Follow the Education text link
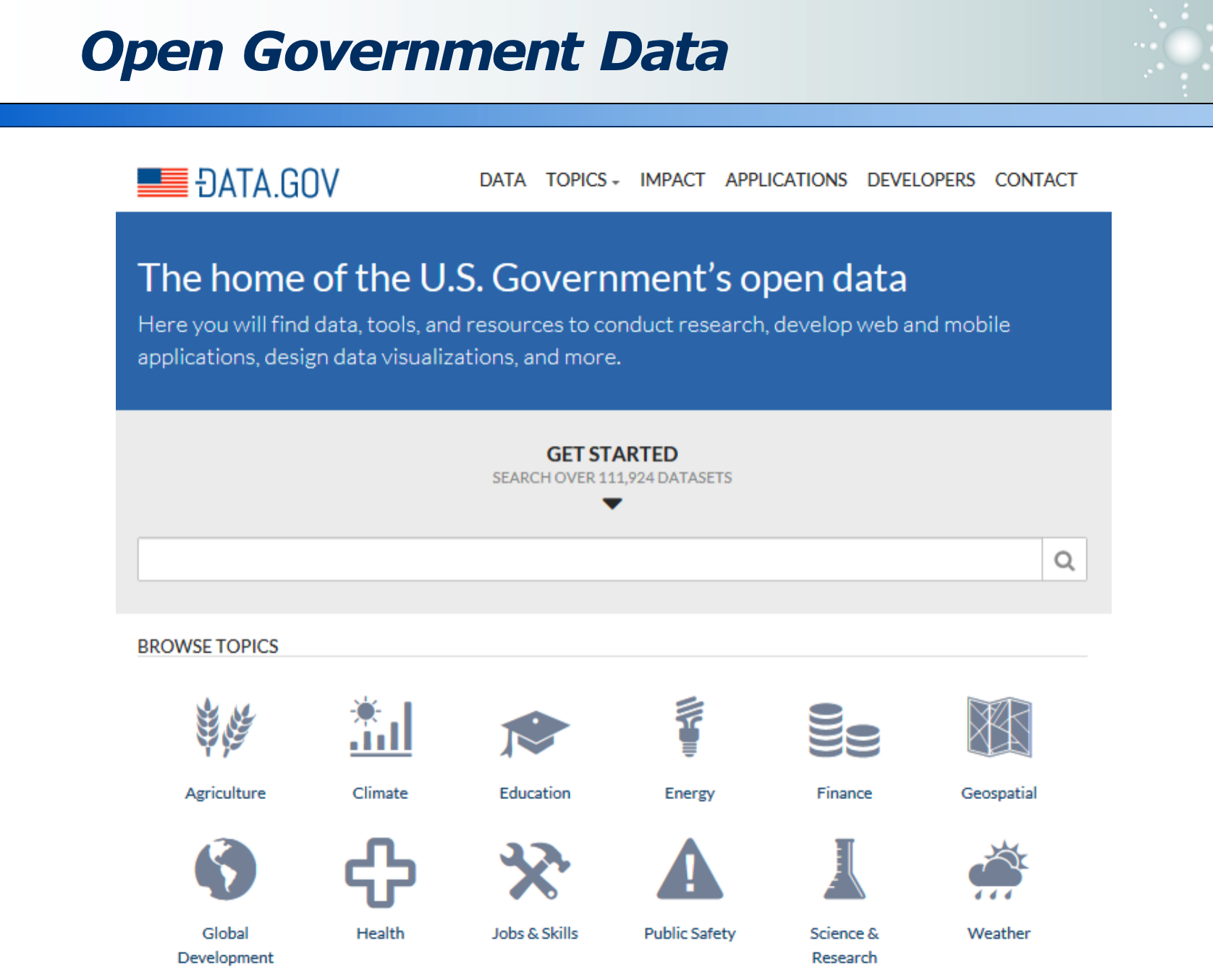 tap(535, 793)
